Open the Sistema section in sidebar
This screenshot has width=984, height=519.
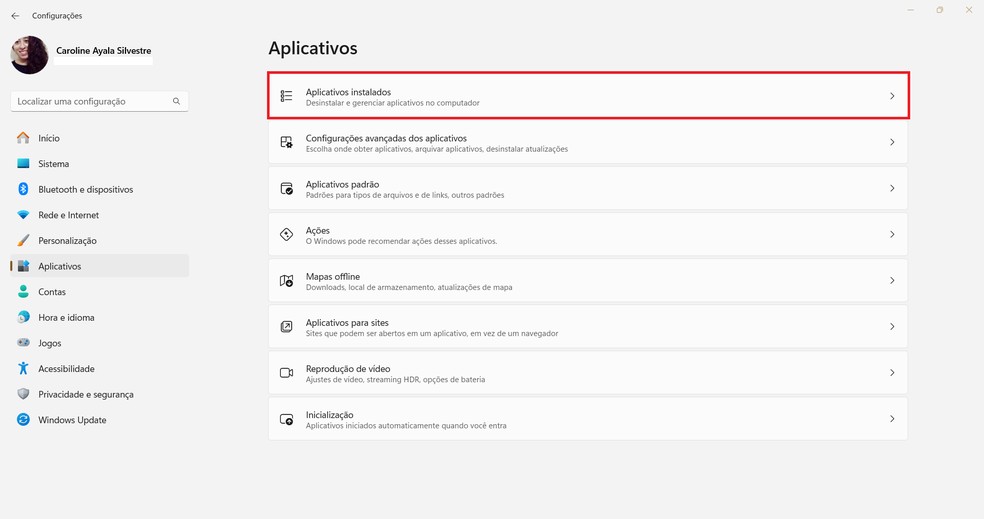(x=54, y=164)
